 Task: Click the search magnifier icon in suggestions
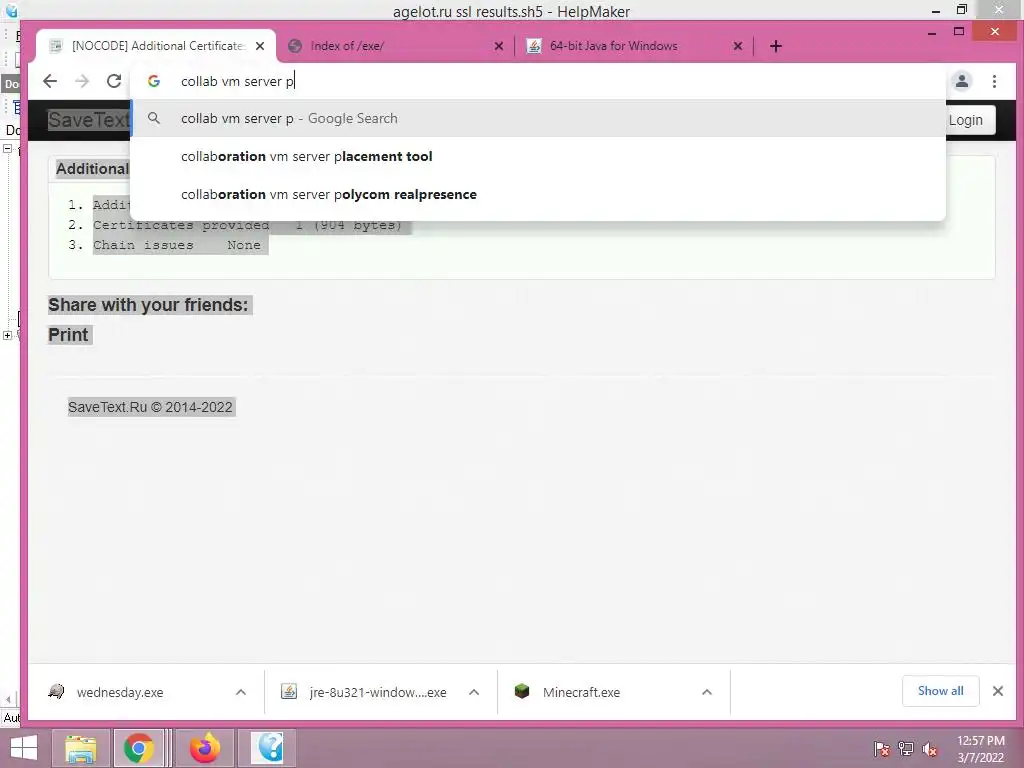pyautogui.click(x=154, y=118)
